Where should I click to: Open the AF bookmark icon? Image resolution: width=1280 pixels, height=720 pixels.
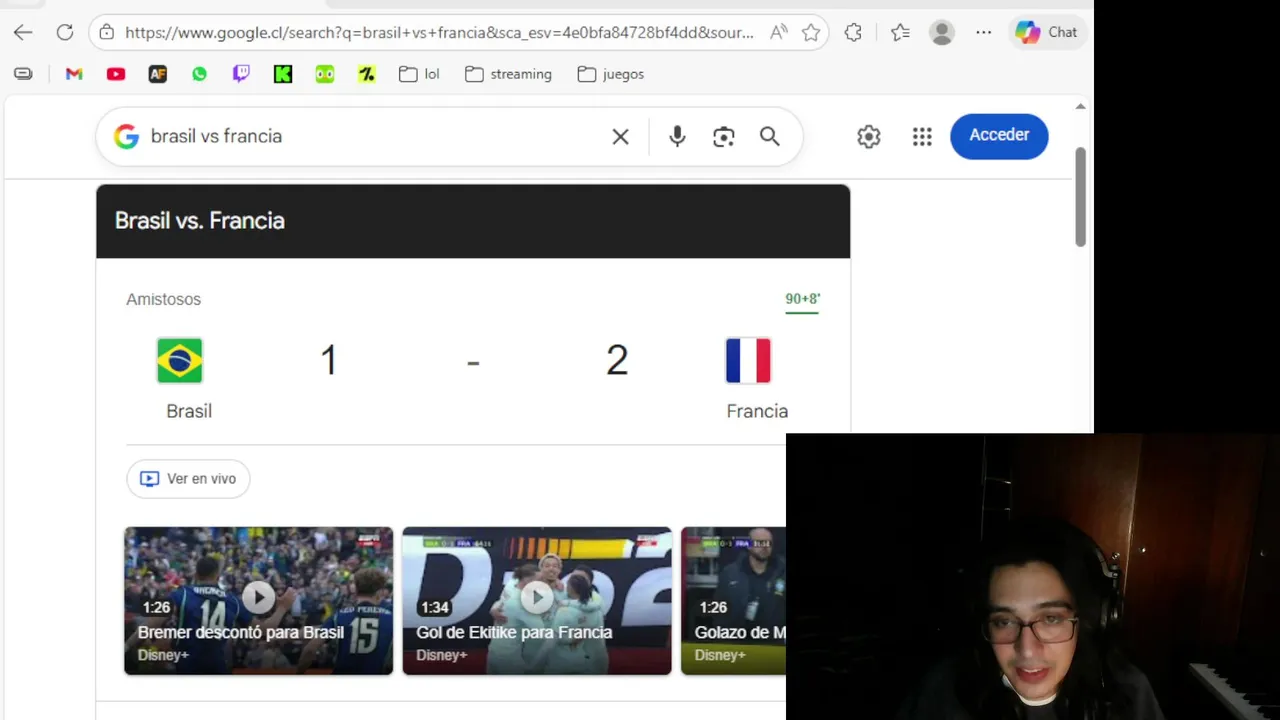(x=157, y=74)
